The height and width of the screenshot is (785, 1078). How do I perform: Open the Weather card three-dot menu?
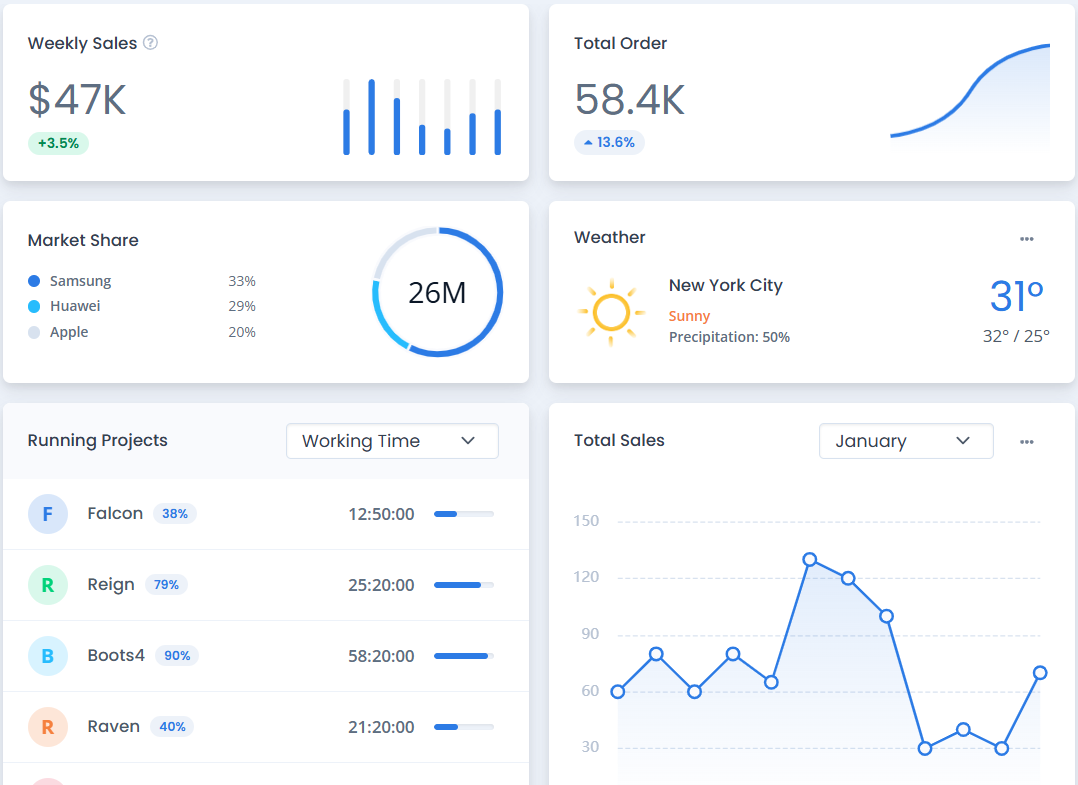tap(1026, 239)
